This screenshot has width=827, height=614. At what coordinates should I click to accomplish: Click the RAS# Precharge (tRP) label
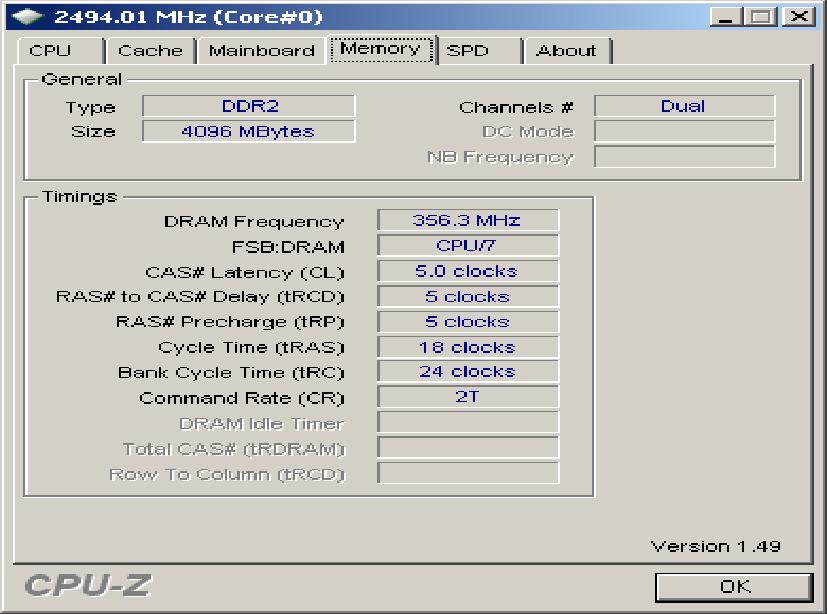[230, 322]
